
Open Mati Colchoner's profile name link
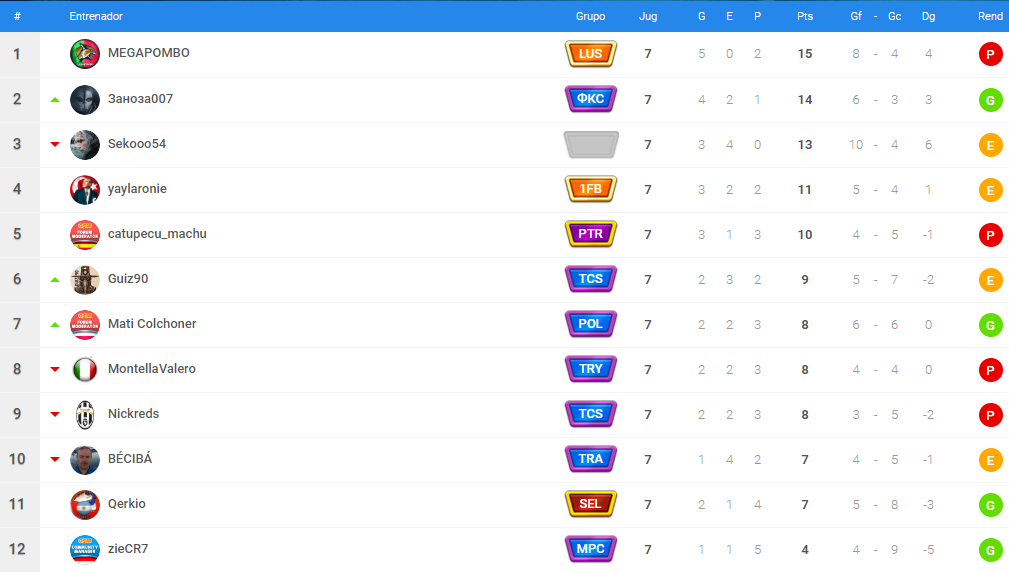[152, 324]
